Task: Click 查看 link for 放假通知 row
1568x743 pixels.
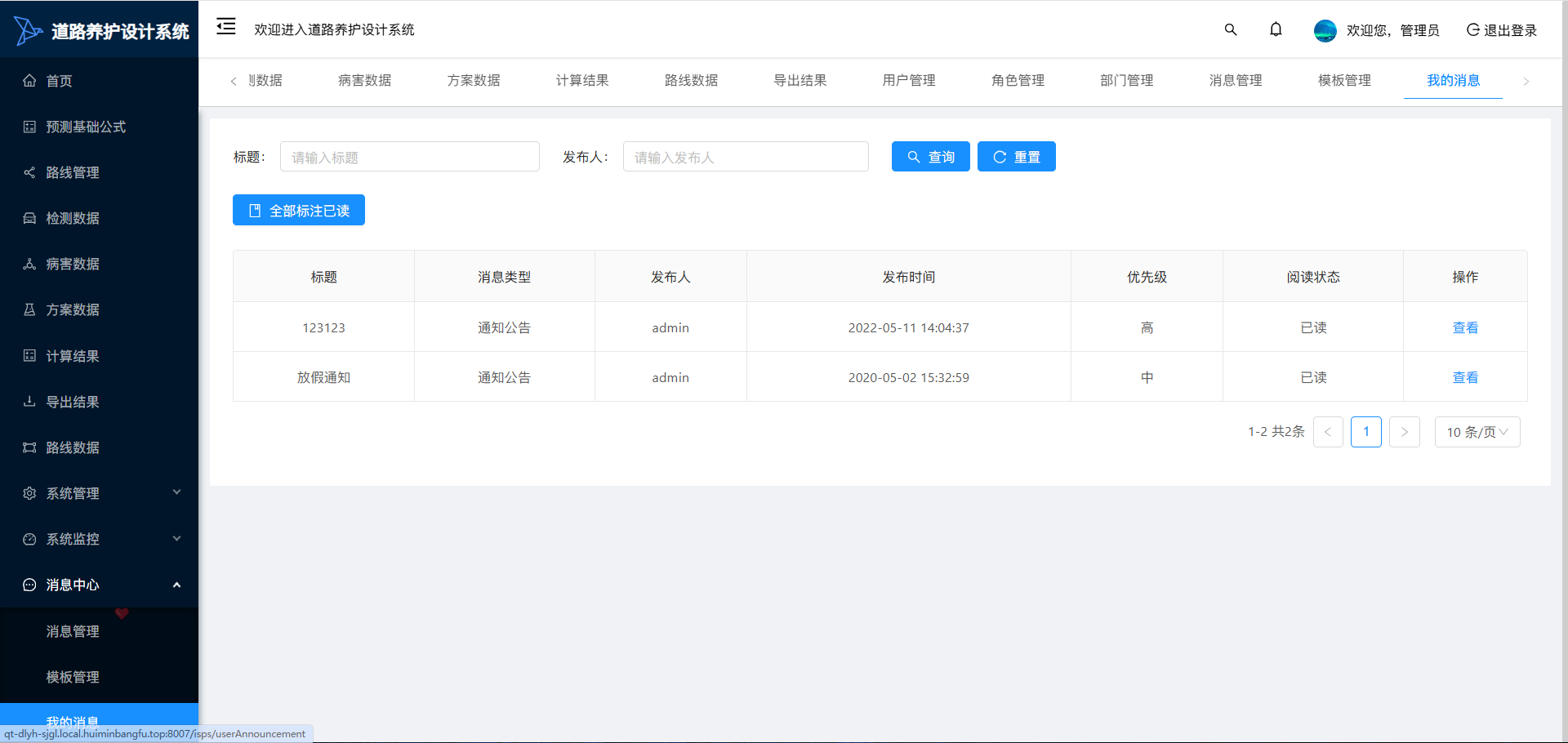Action: point(1465,377)
